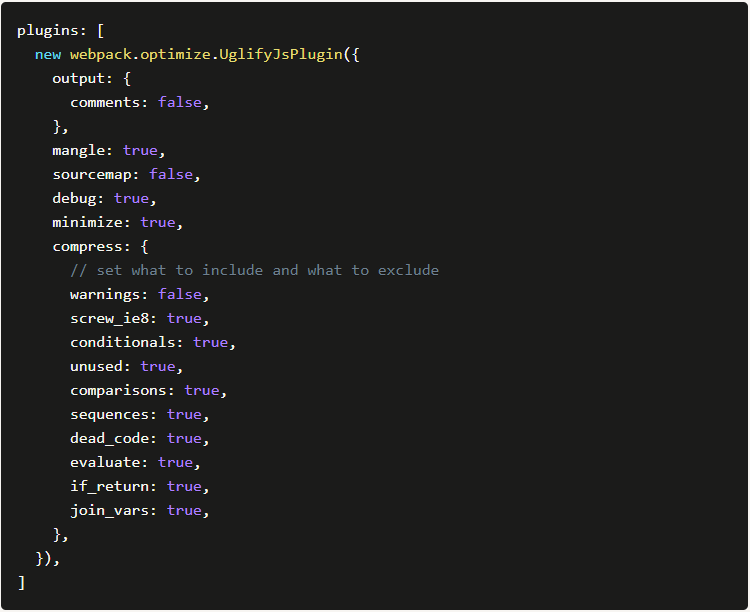Click 'if_return: true,' line
Viewport: 750px width, 612px height.
pyautogui.click(x=140, y=487)
